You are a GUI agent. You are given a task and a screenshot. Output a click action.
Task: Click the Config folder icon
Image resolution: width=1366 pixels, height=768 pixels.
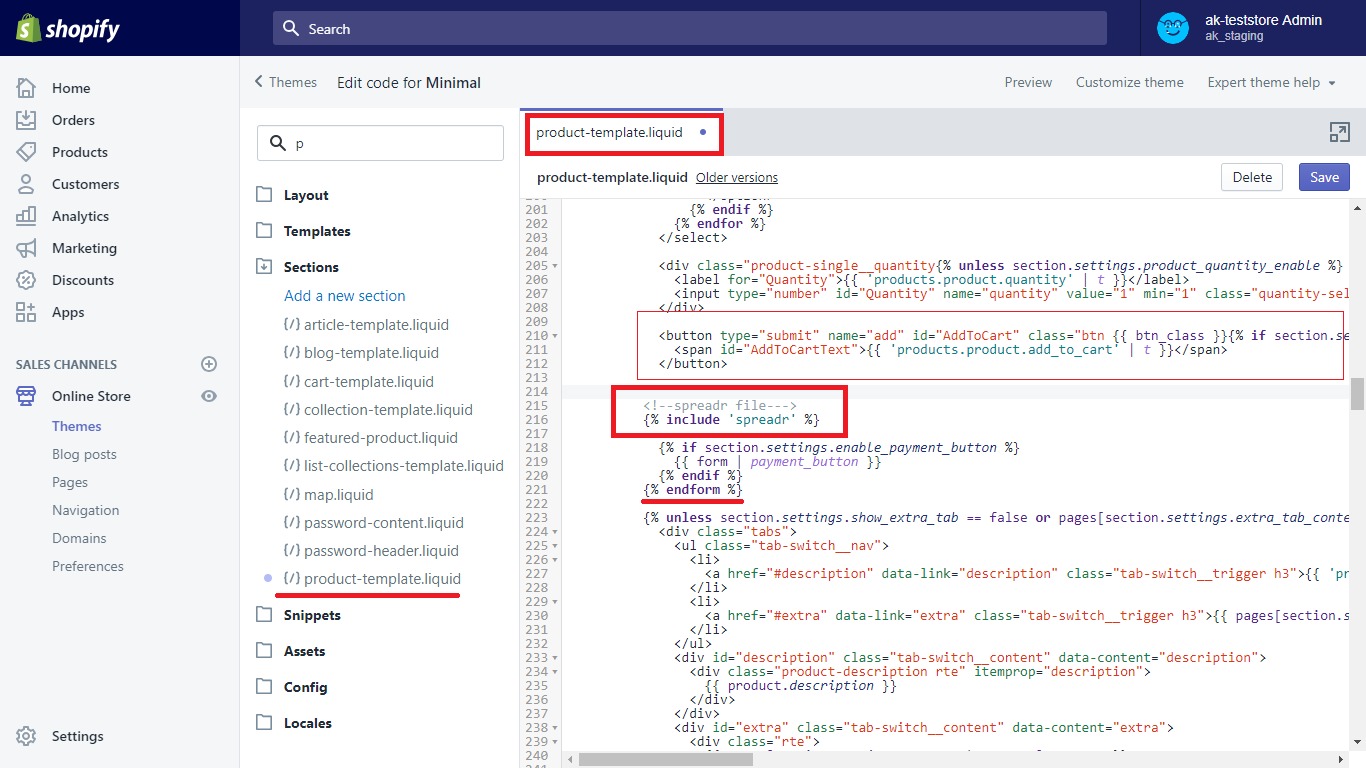coord(264,687)
